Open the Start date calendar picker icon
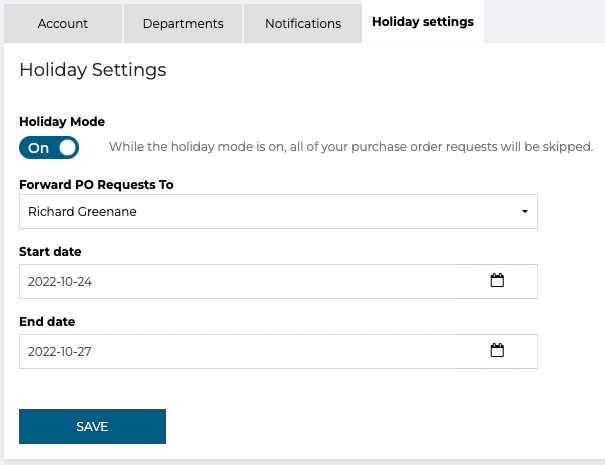The height and width of the screenshot is (465, 605). pos(497,281)
